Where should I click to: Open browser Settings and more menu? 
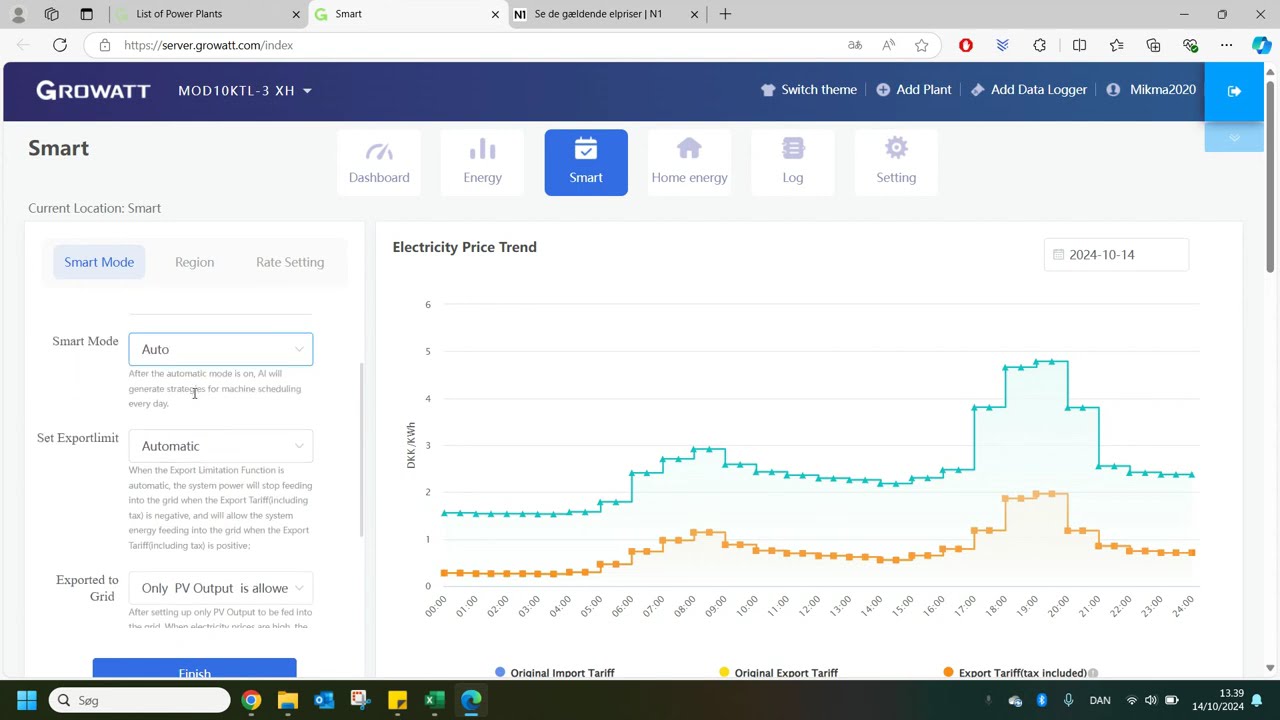(1226, 45)
